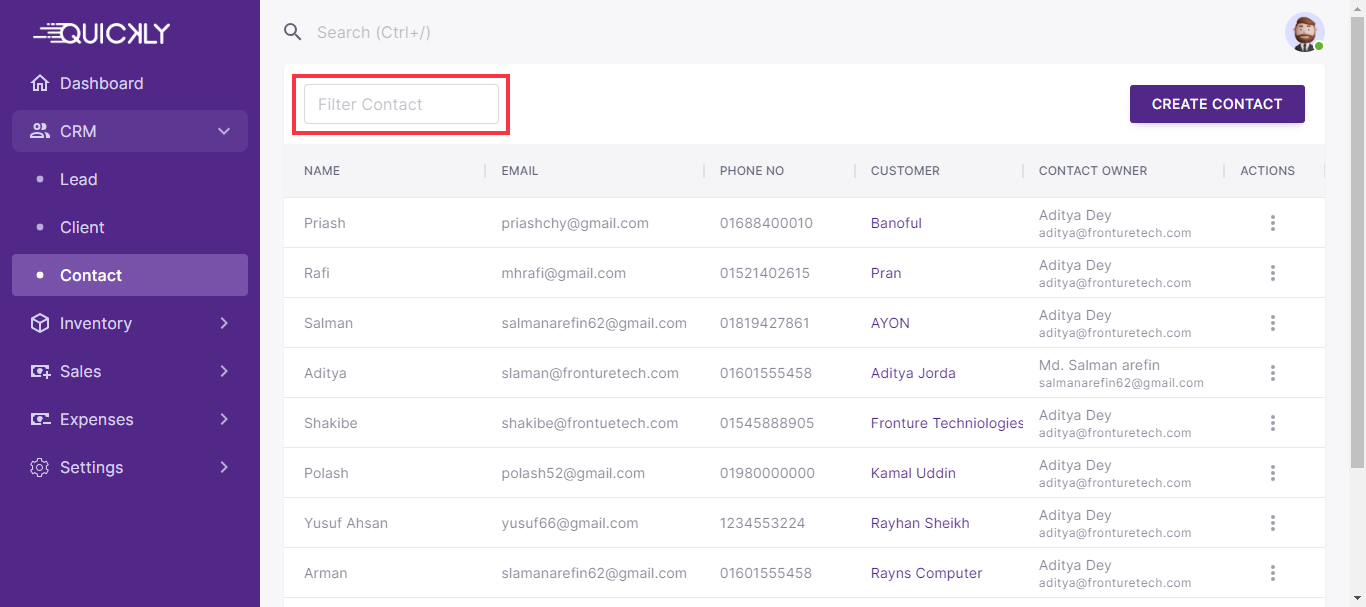Go to Client under CRM
The image size is (1366, 607).
pyautogui.click(x=82, y=227)
